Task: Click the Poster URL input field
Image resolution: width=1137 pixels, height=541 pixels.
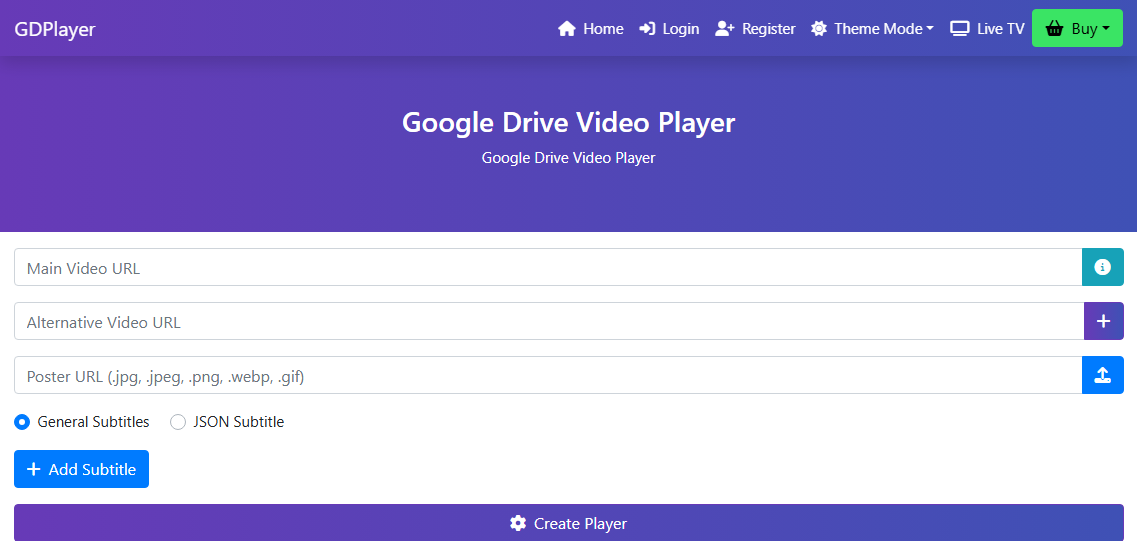Action: tap(547, 375)
